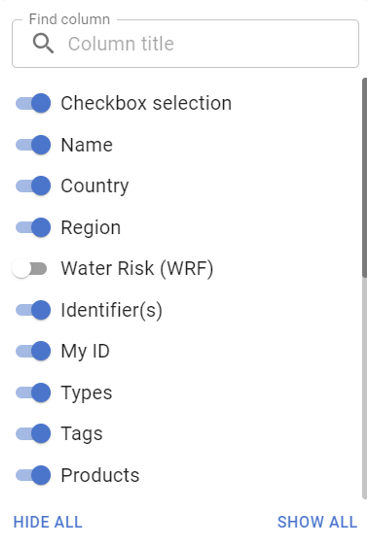Screen dimensions: 372x538
Task: Turn off the Country column switch
Action: pos(33,186)
